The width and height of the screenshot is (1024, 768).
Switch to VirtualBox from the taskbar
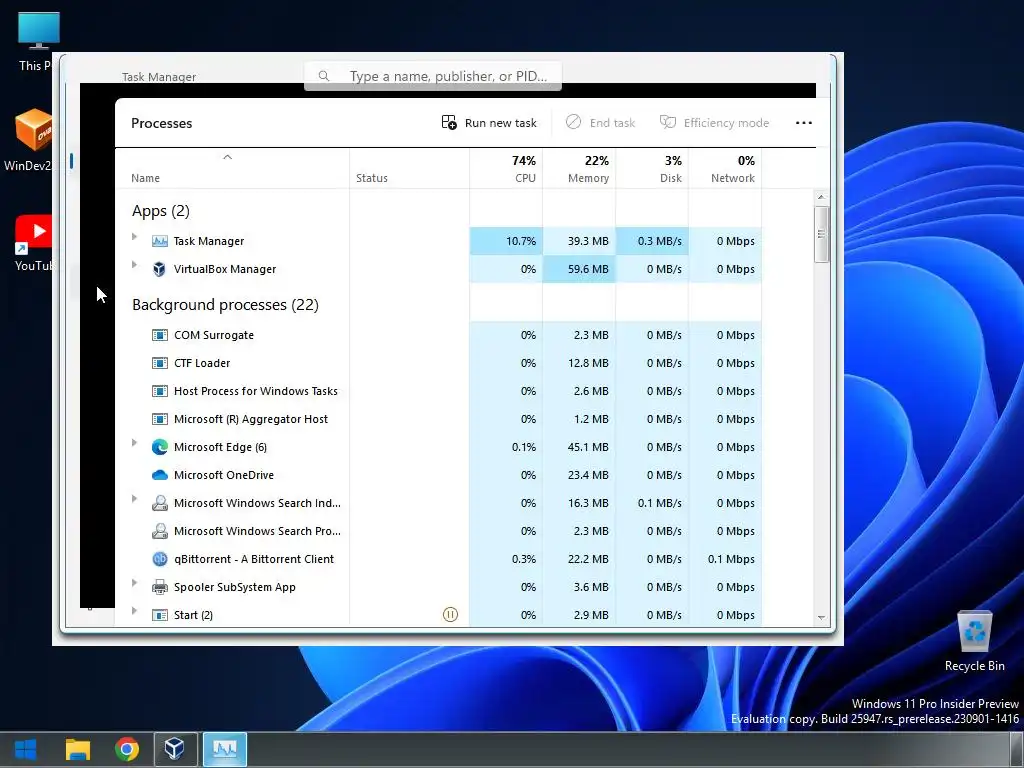175,749
